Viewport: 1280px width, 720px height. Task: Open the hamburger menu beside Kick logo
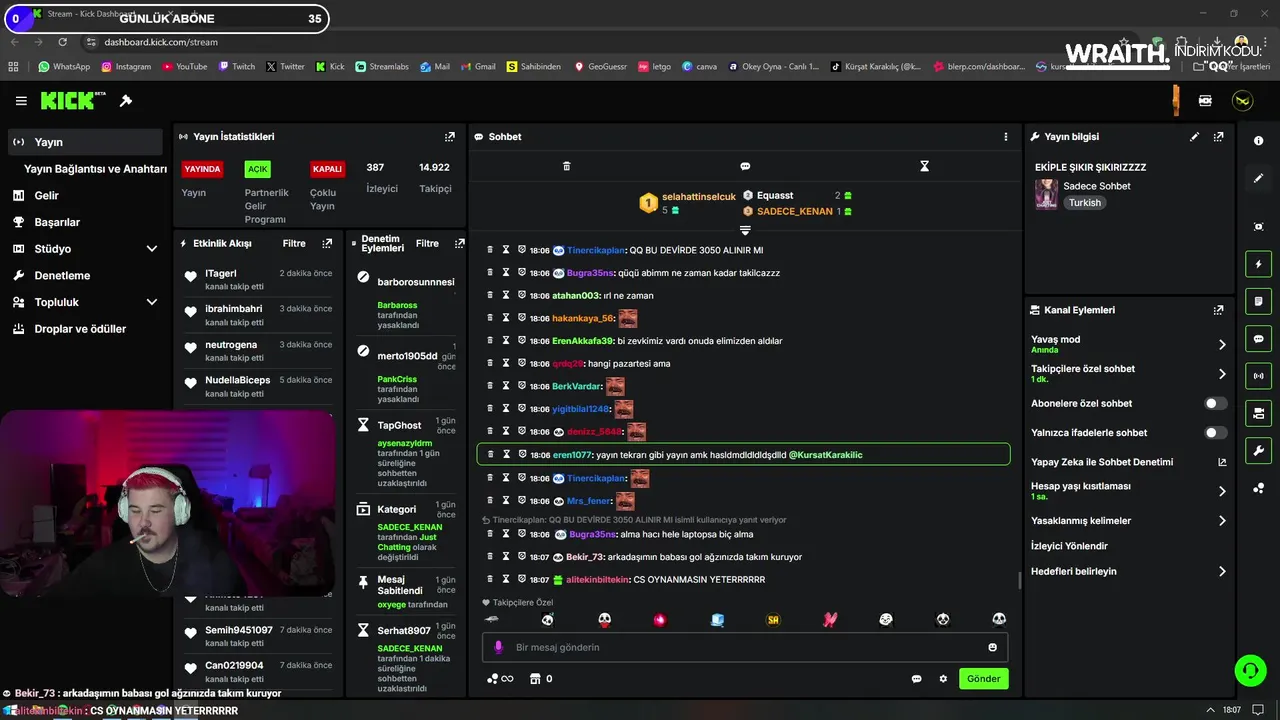point(21,101)
